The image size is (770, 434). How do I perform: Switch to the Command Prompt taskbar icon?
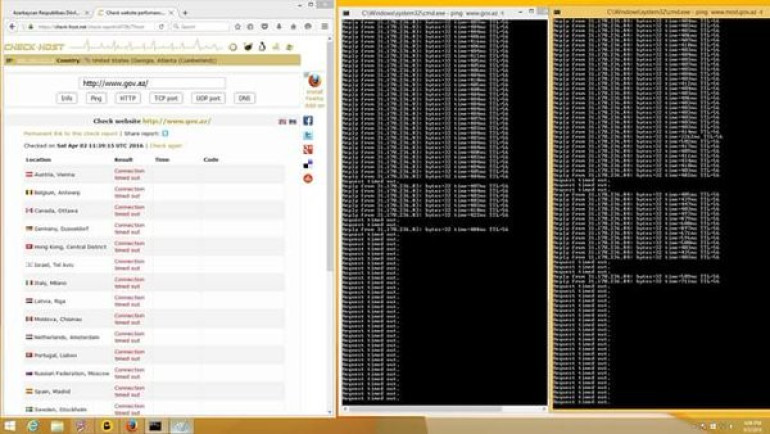[x=156, y=426]
